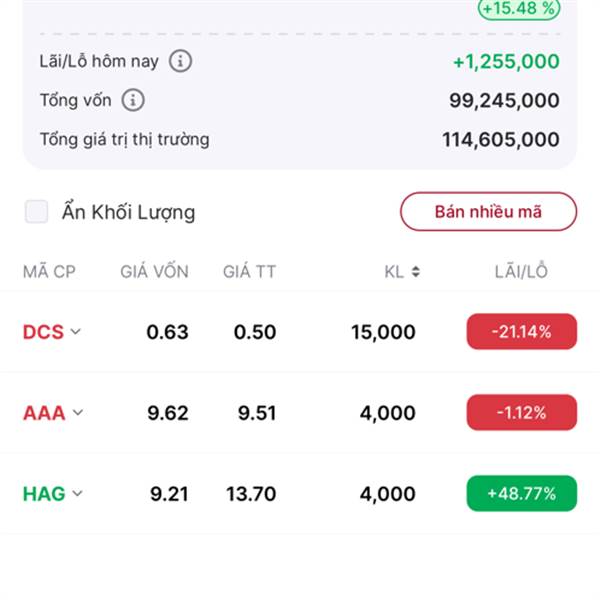
Task: Tap the +48.77% profit badge
Action: click(522, 493)
